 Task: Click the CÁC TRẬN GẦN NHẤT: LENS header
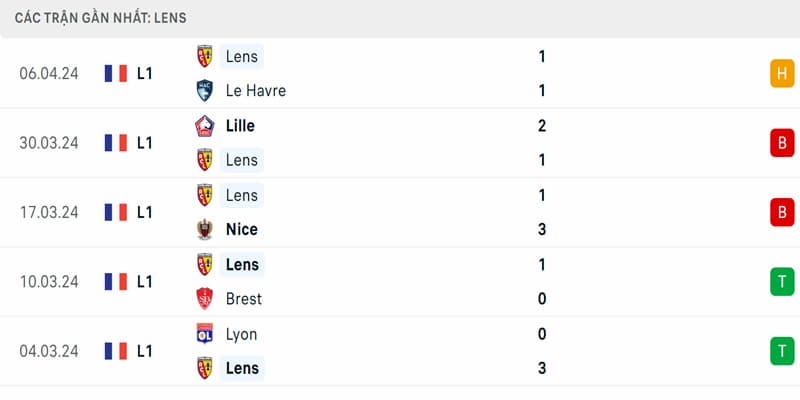(101, 18)
